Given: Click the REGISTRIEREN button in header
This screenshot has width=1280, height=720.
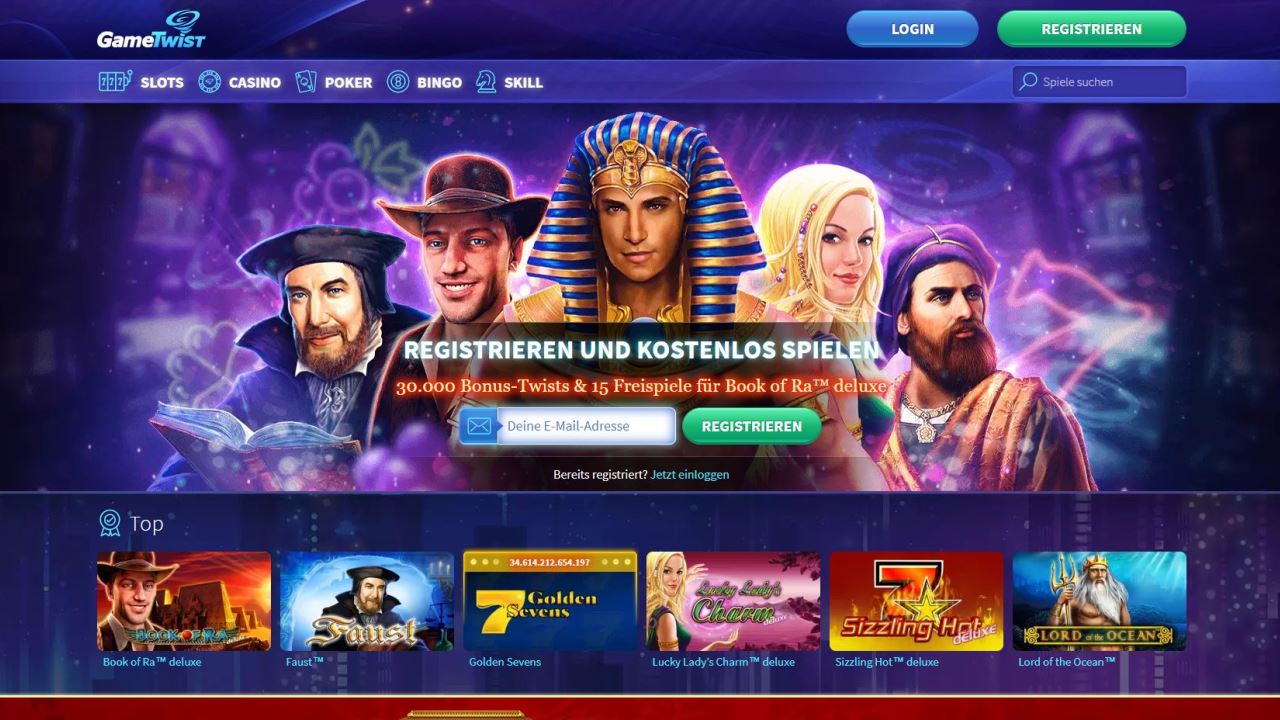Looking at the screenshot, I should click(x=1091, y=29).
